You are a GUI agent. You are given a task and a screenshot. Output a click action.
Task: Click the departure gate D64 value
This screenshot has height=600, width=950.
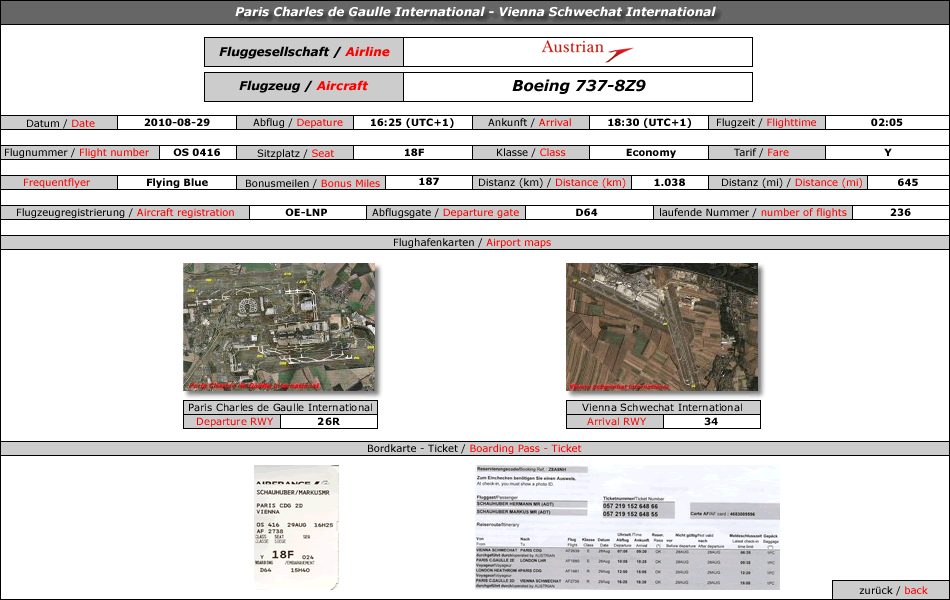(x=586, y=213)
